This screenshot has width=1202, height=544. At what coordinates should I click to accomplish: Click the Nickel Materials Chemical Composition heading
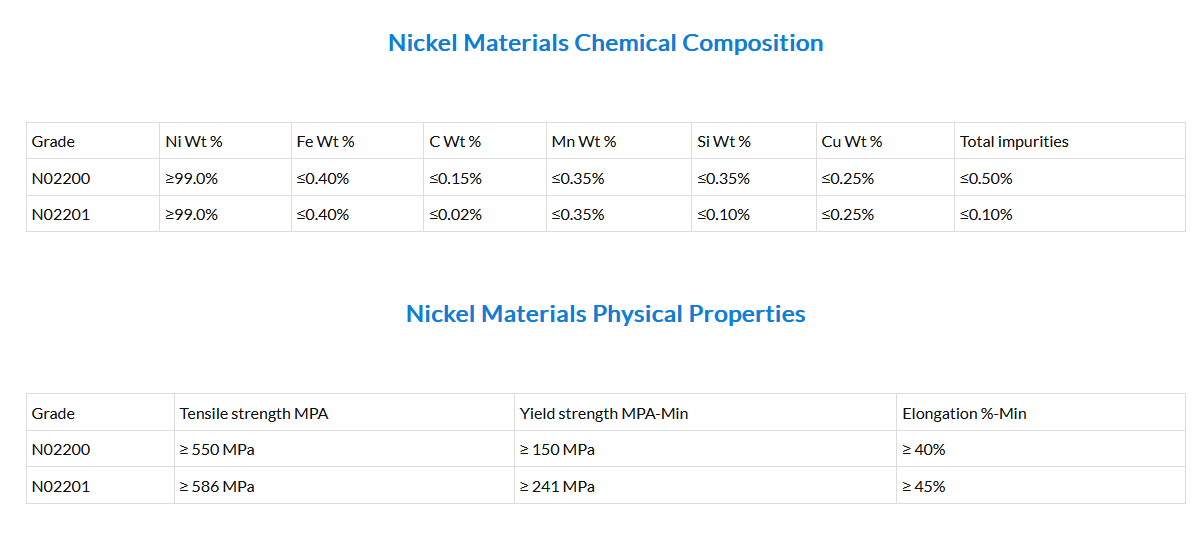pyautogui.click(x=605, y=43)
